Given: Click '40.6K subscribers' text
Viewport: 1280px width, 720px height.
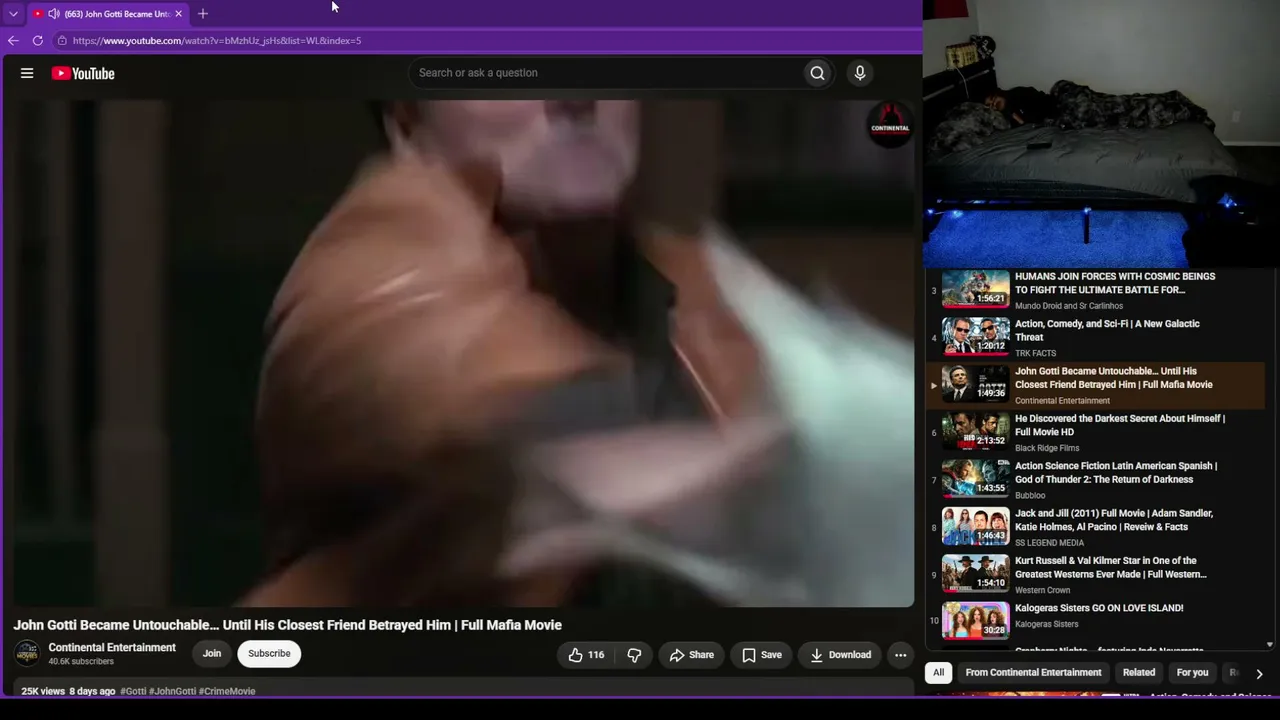Looking at the screenshot, I should pos(81,662).
